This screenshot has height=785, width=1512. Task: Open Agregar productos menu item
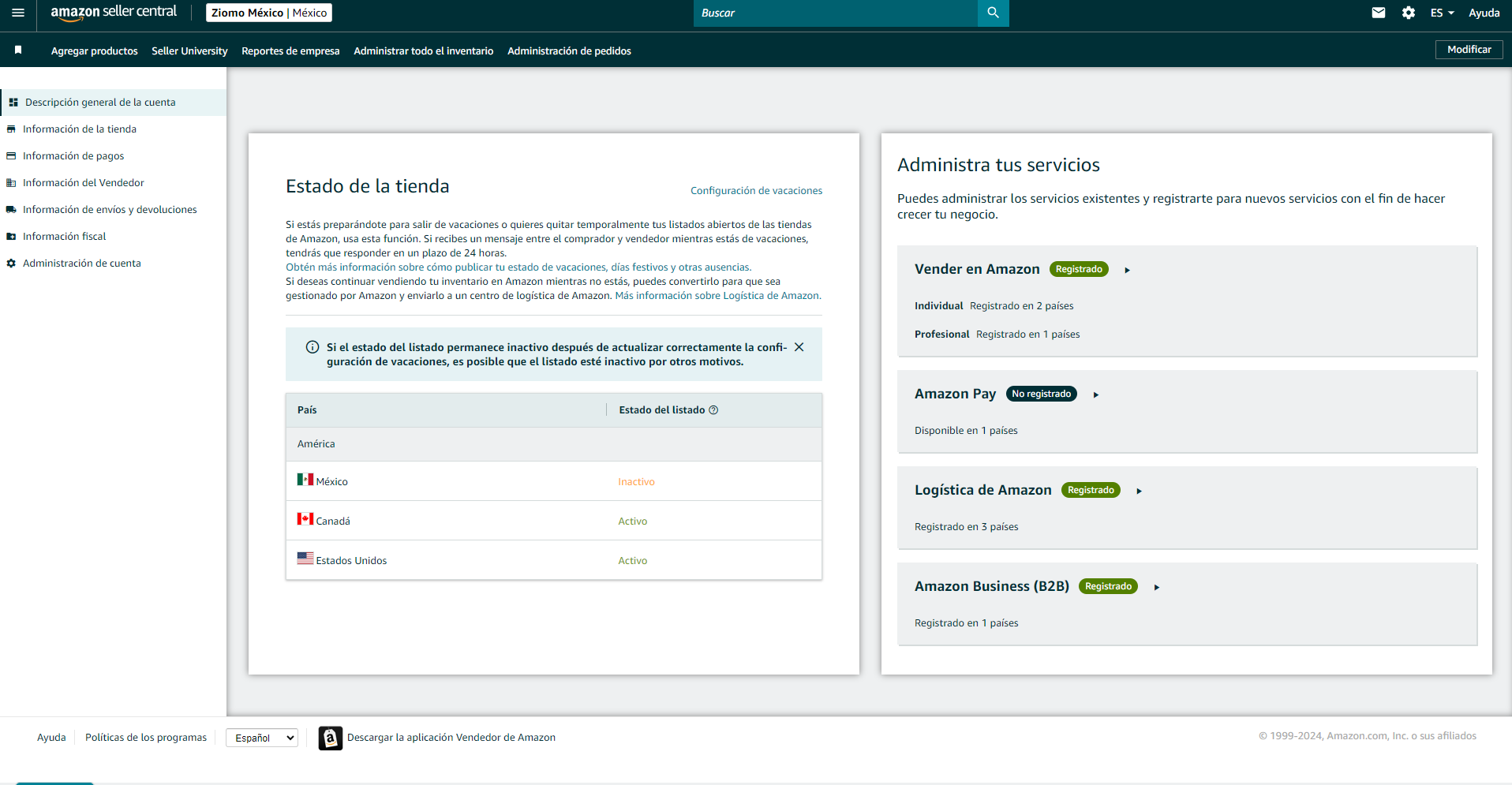tap(95, 50)
